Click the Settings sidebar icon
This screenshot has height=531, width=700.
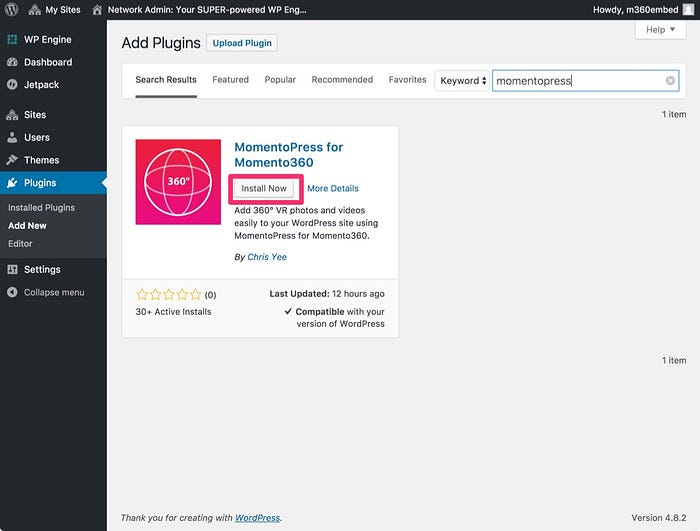click(12, 269)
